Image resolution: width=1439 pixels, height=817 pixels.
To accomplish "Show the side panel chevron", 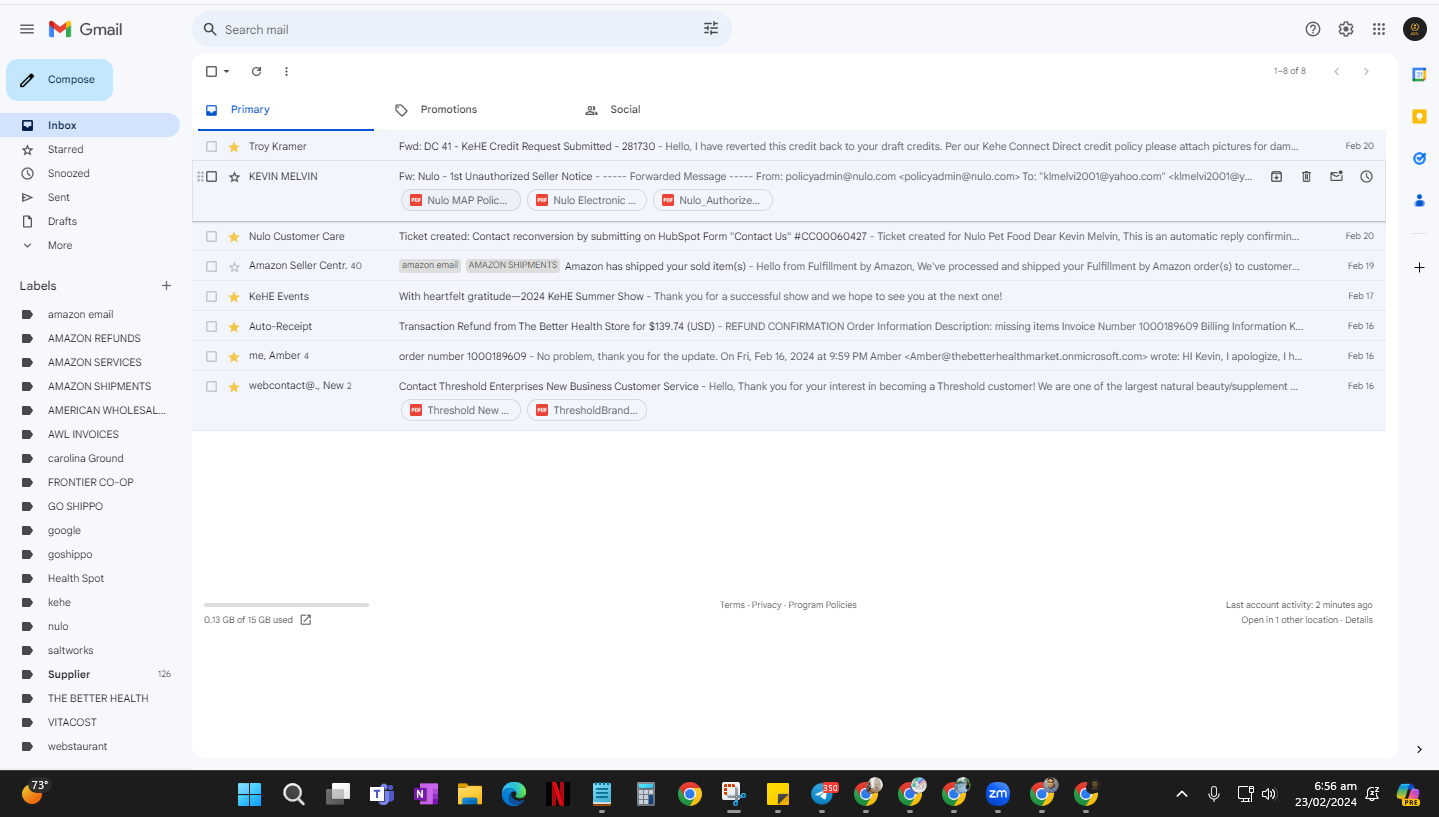I will click(x=1419, y=749).
